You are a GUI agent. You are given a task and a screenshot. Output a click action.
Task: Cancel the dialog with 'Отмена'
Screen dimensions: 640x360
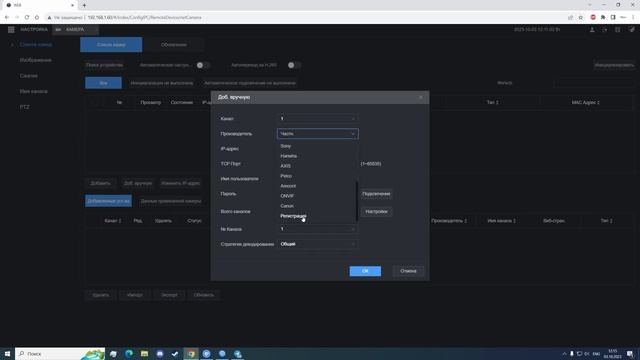[x=408, y=271]
